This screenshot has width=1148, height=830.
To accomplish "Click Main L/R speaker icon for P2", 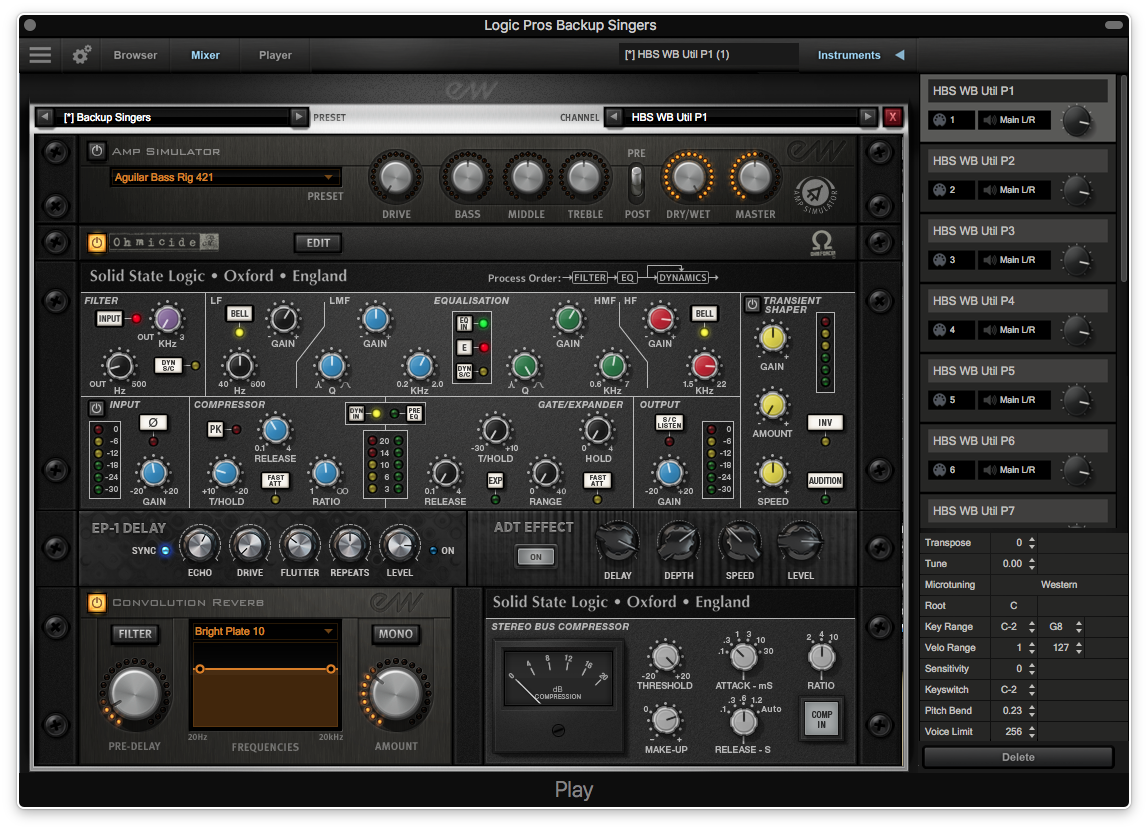I will (990, 190).
